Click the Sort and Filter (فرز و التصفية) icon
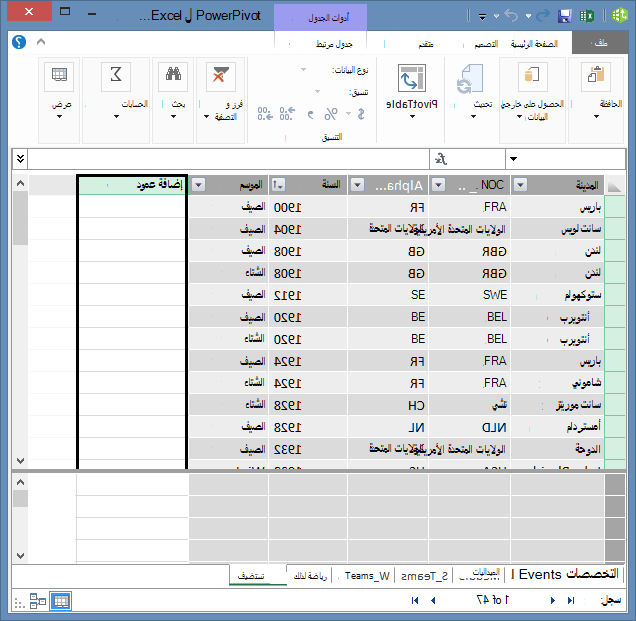The height and width of the screenshot is (621, 636). (x=221, y=77)
